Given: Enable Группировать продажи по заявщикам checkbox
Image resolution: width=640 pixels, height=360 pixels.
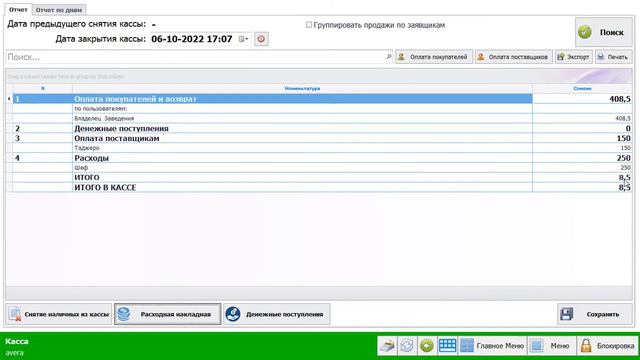Looking at the screenshot, I should point(309,25).
